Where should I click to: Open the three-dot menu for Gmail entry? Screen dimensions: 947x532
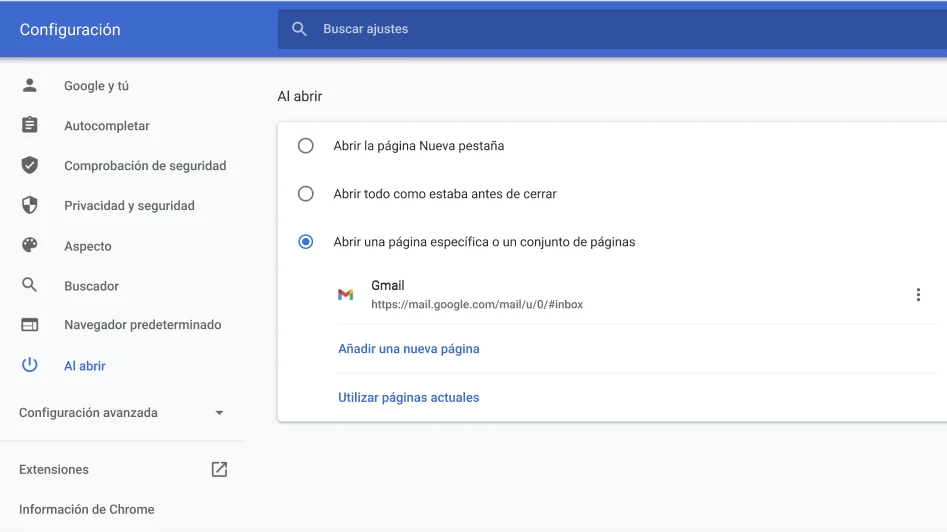coord(918,294)
